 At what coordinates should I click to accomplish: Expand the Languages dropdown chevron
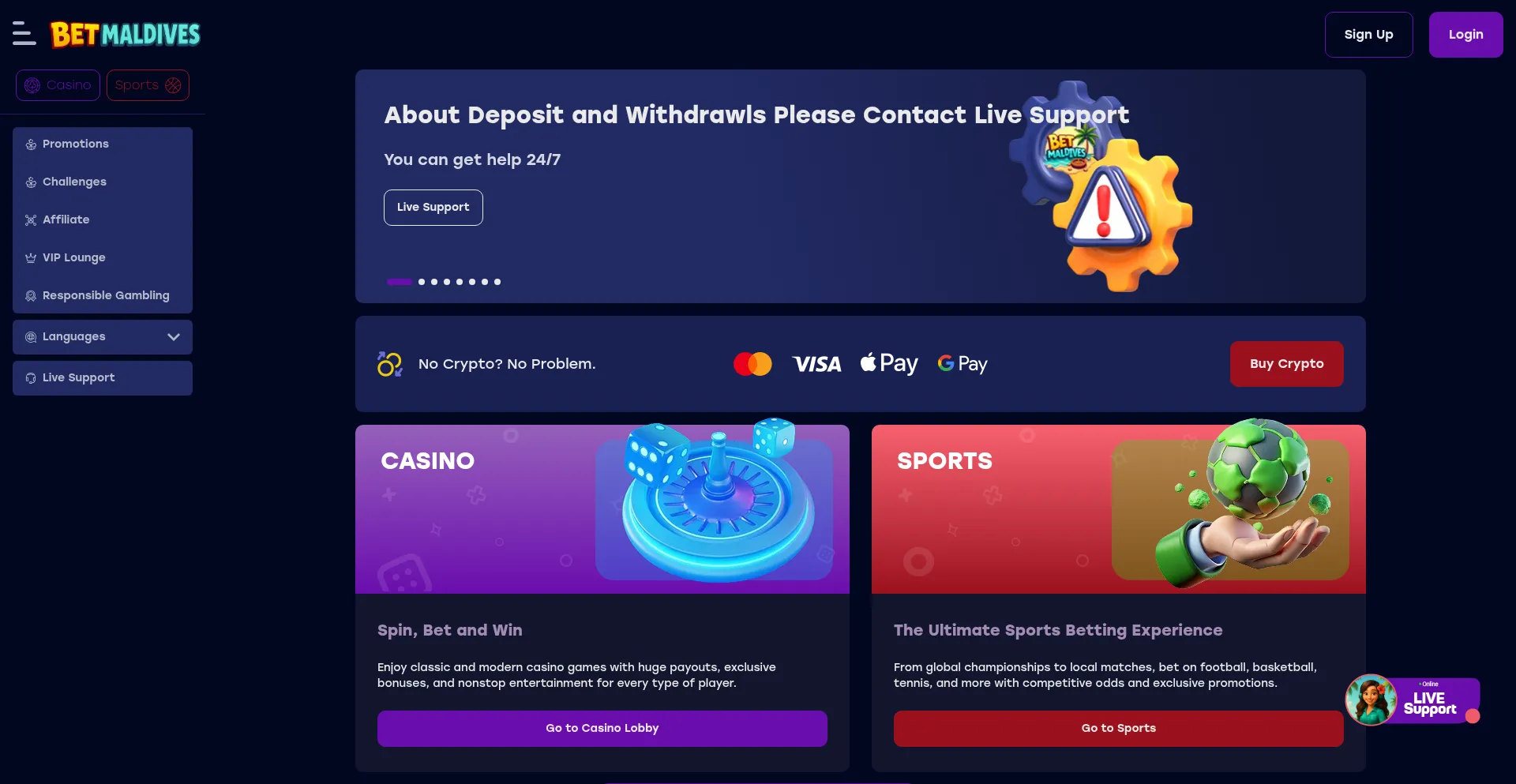click(x=174, y=337)
